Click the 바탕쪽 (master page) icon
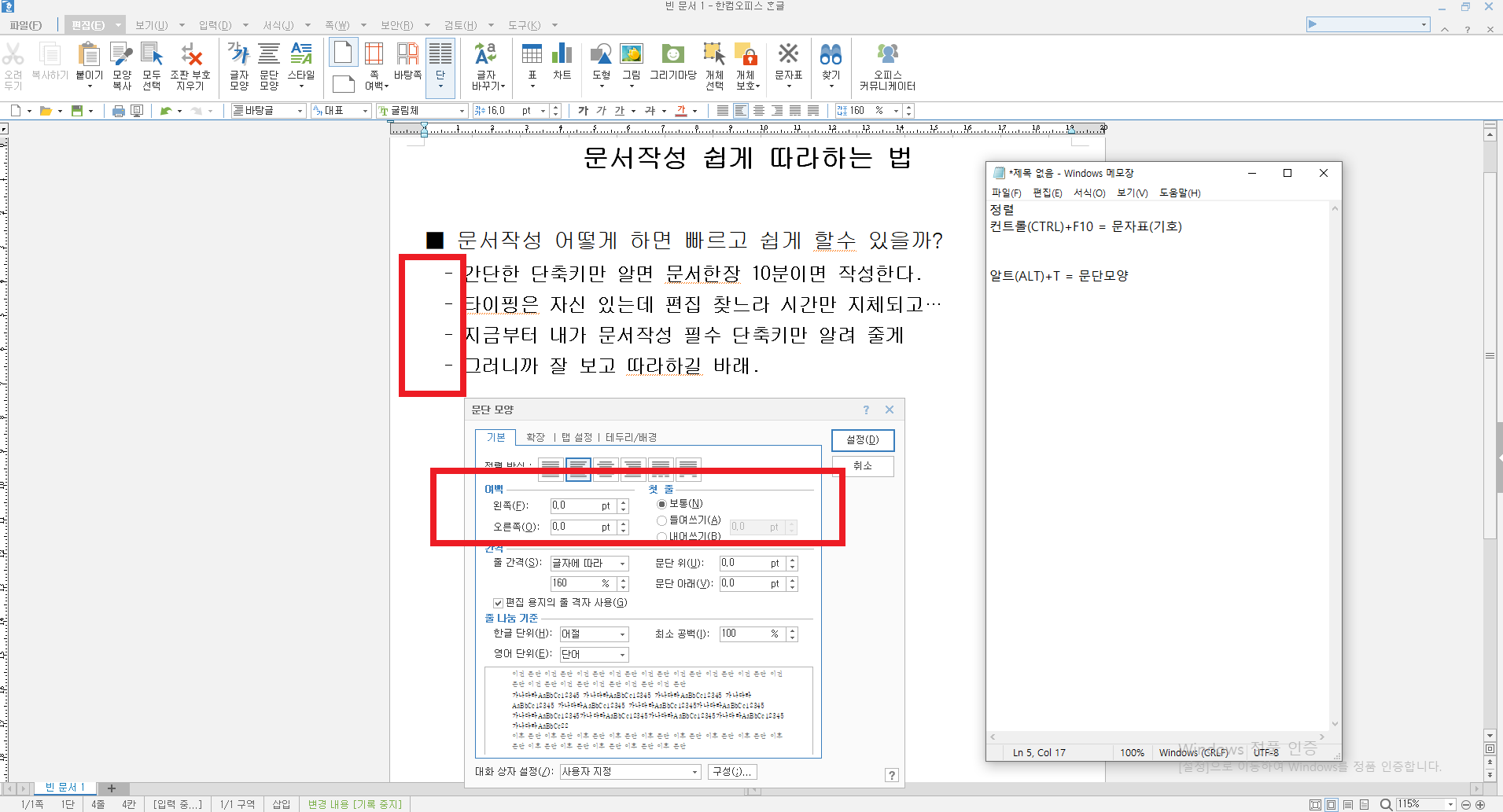Screen dimensions: 1503x812 tap(407, 55)
